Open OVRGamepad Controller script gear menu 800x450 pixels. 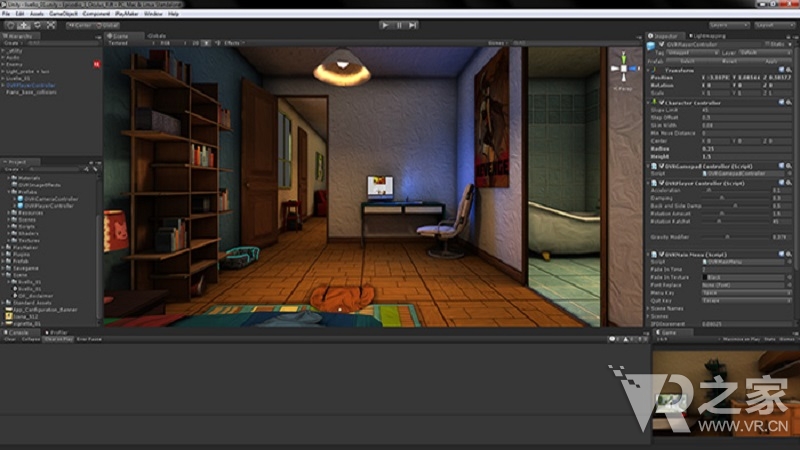click(x=788, y=166)
